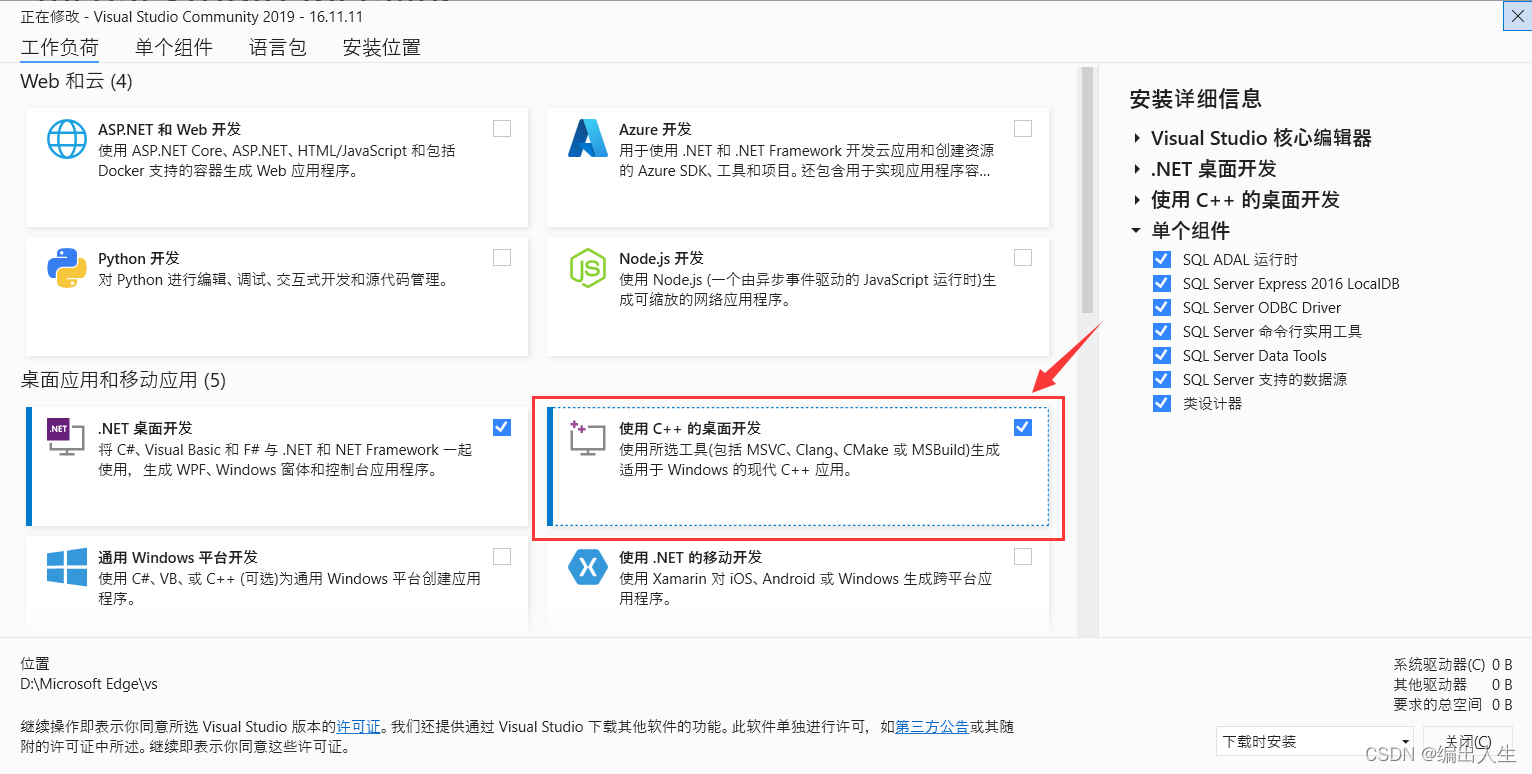Click the Web 和云 (4) section heading
This screenshot has height=774, width=1532.
click(76, 81)
